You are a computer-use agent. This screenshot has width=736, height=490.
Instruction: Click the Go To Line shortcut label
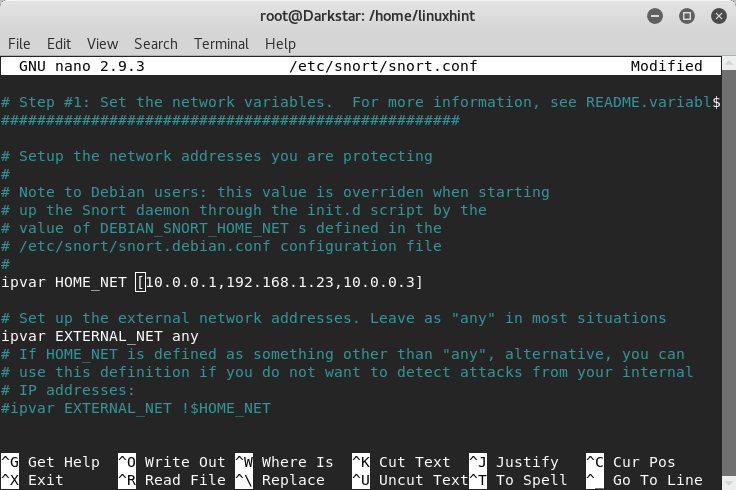pyautogui.click(x=657, y=480)
